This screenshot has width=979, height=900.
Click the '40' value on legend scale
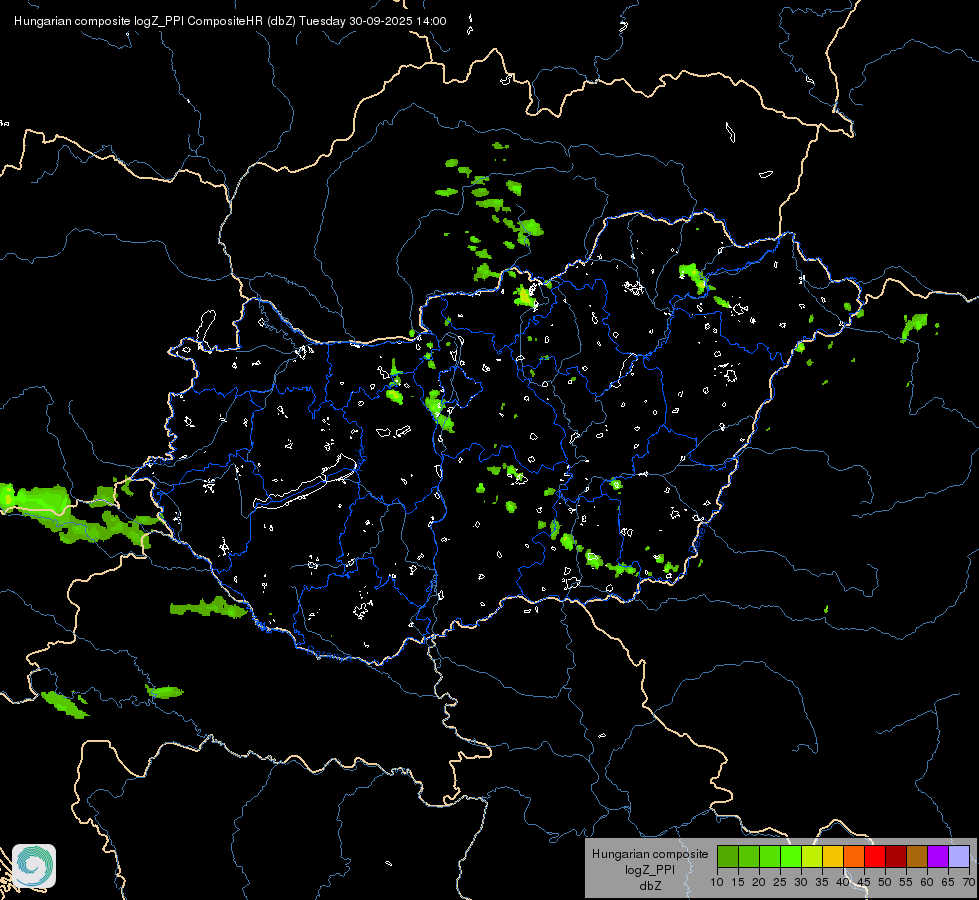tap(843, 883)
